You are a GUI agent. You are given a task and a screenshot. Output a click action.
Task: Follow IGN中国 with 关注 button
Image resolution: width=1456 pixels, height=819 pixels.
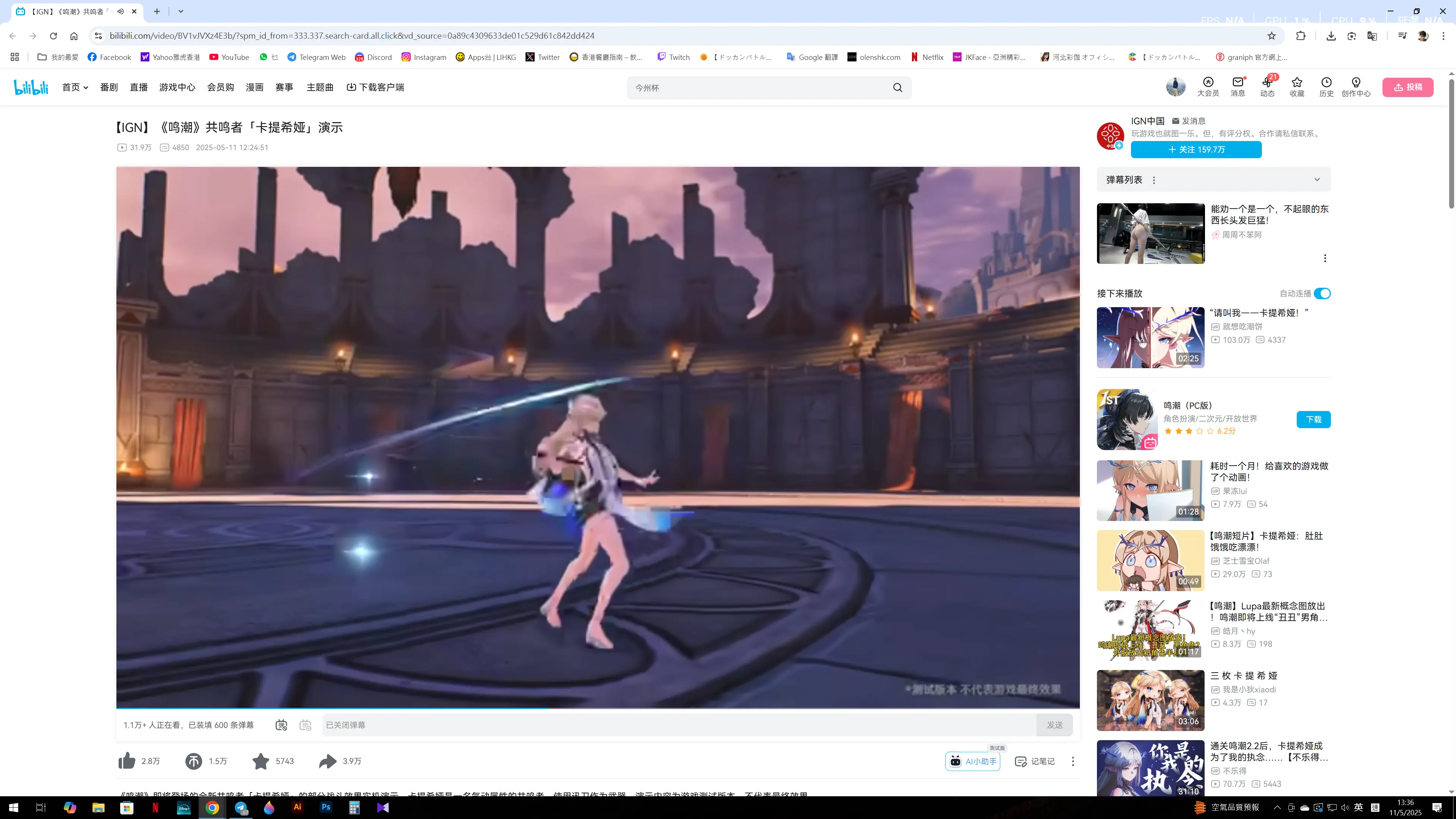click(1196, 149)
